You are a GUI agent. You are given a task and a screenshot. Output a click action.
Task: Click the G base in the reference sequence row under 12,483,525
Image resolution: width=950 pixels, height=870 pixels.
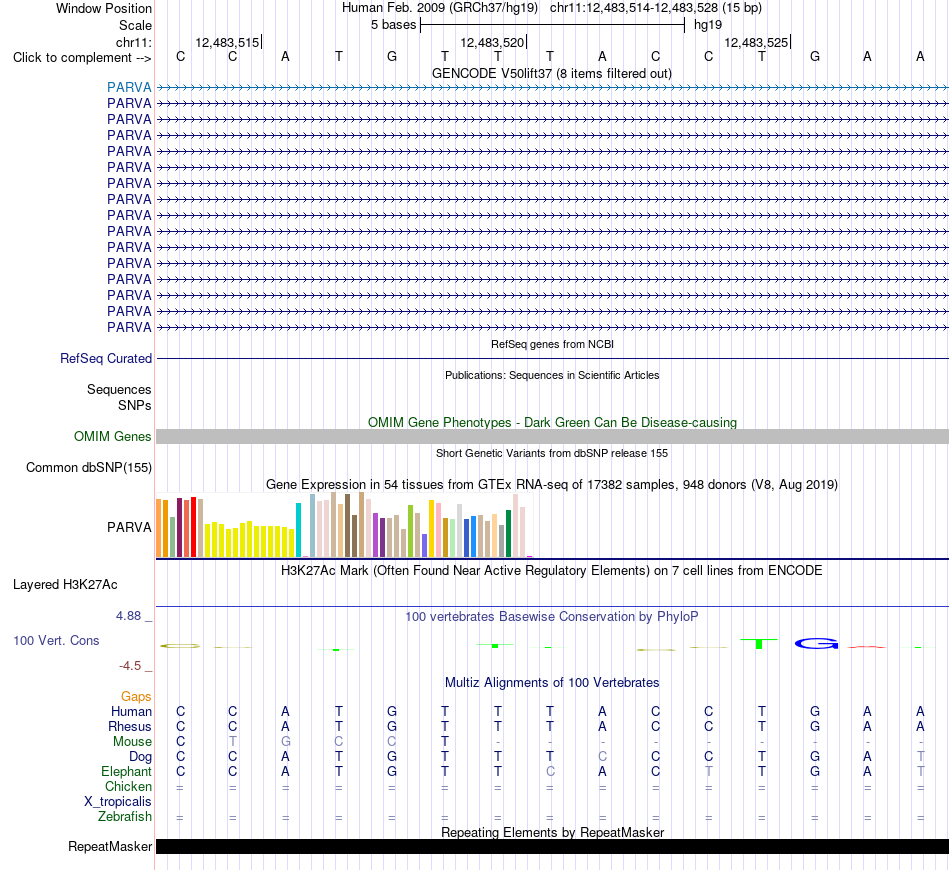pos(815,56)
